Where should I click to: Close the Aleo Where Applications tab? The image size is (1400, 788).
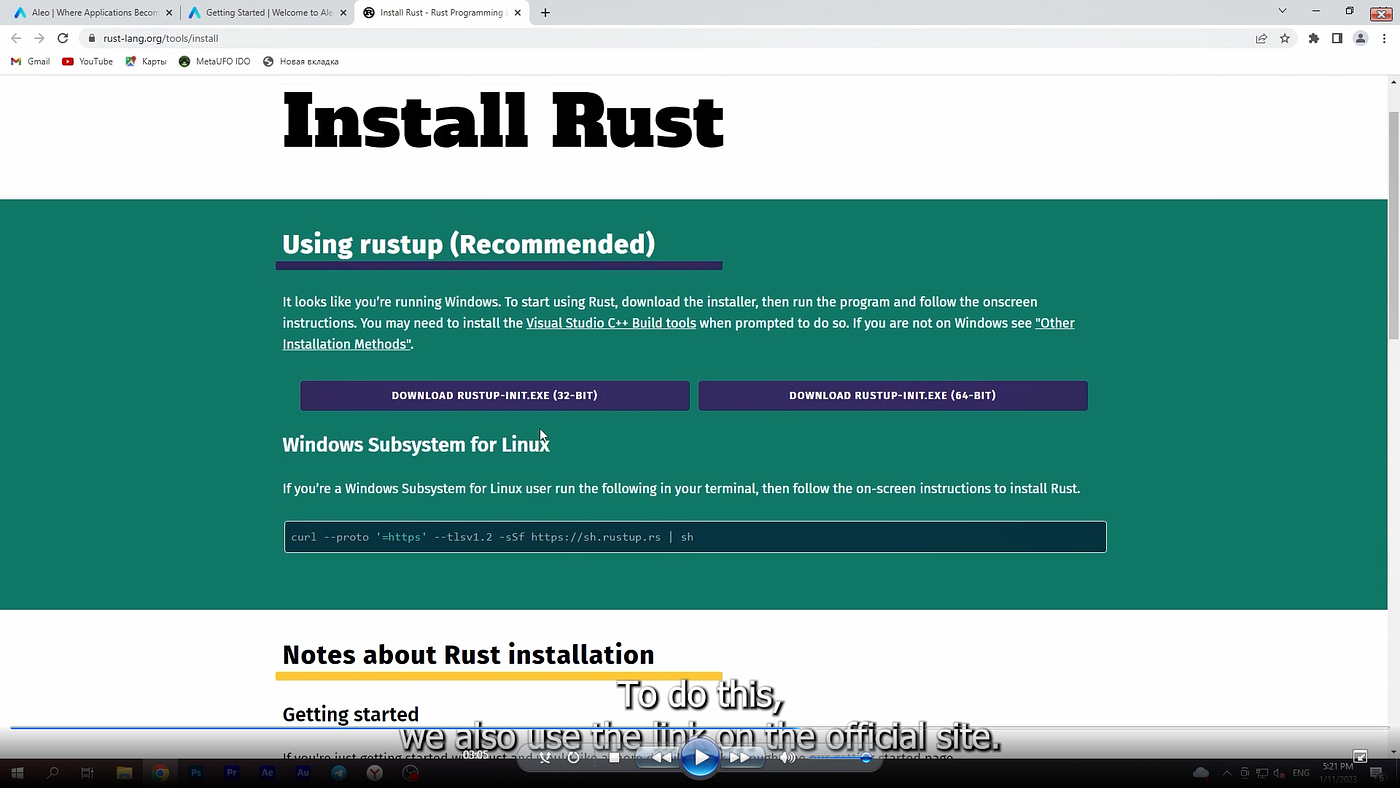[x=167, y=13]
